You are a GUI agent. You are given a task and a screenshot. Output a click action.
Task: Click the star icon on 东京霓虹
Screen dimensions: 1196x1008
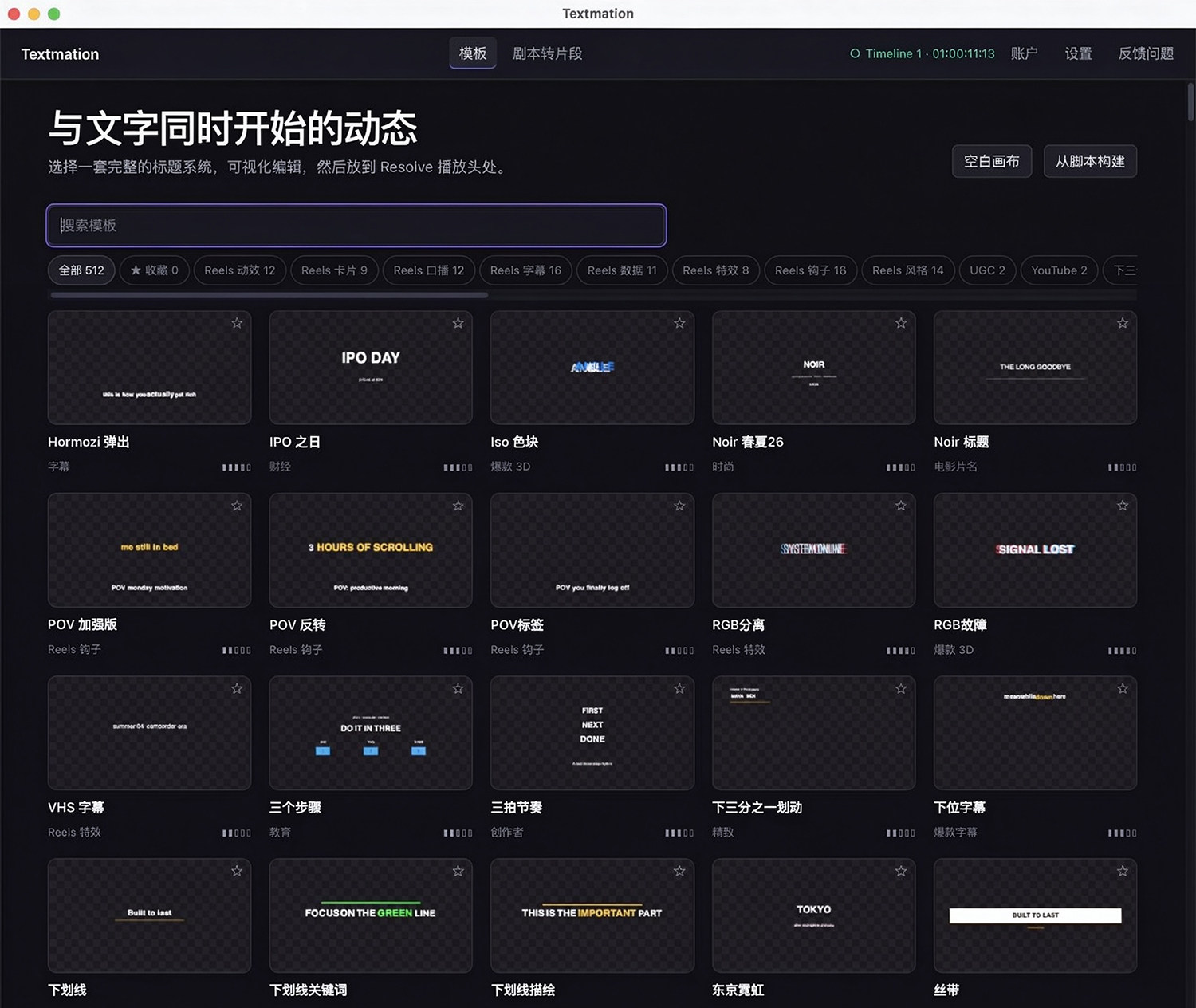(901, 871)
